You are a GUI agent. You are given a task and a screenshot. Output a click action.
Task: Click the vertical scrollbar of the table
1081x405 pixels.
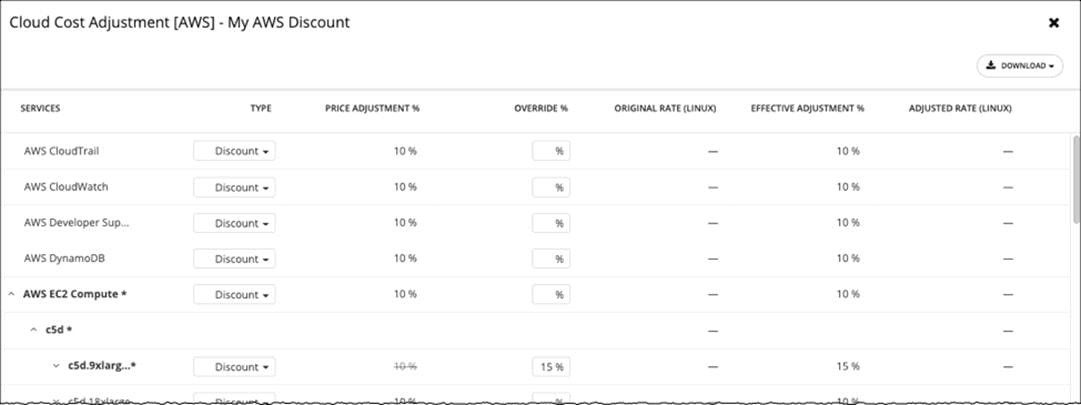click(1075, 180)
